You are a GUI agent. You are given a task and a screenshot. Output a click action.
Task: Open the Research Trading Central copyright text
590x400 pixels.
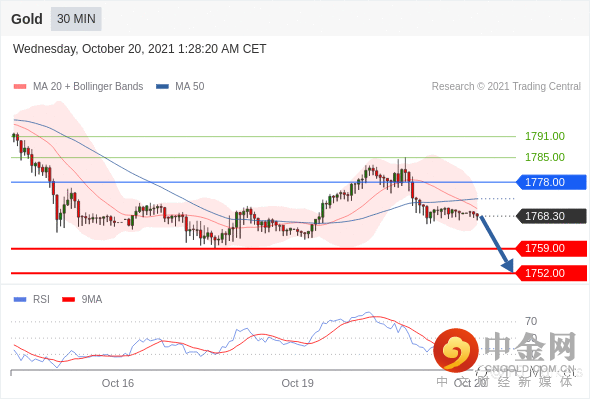(506, 87)
